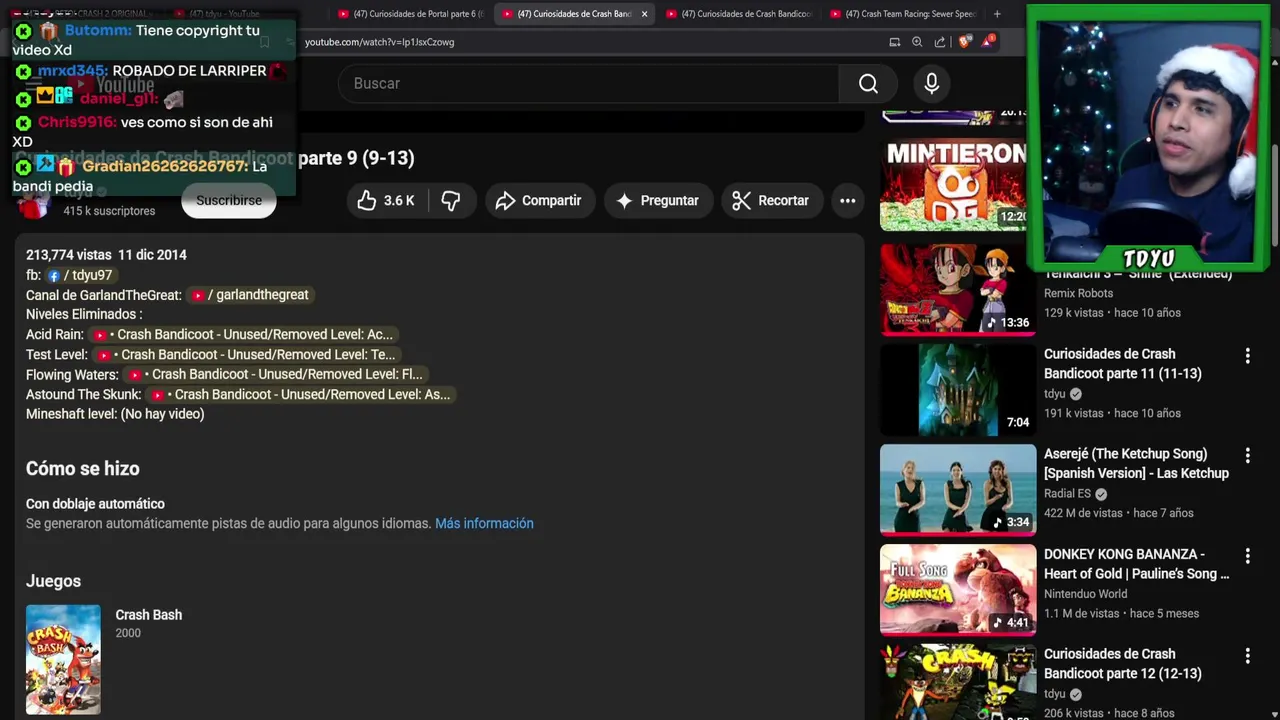Like the video with thumbs up
Viewport: 1280px width, 720px height.
point(386,201)
